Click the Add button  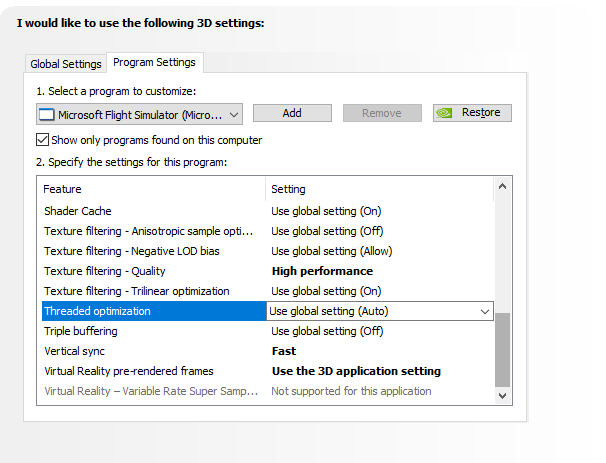tap(292, 113)
